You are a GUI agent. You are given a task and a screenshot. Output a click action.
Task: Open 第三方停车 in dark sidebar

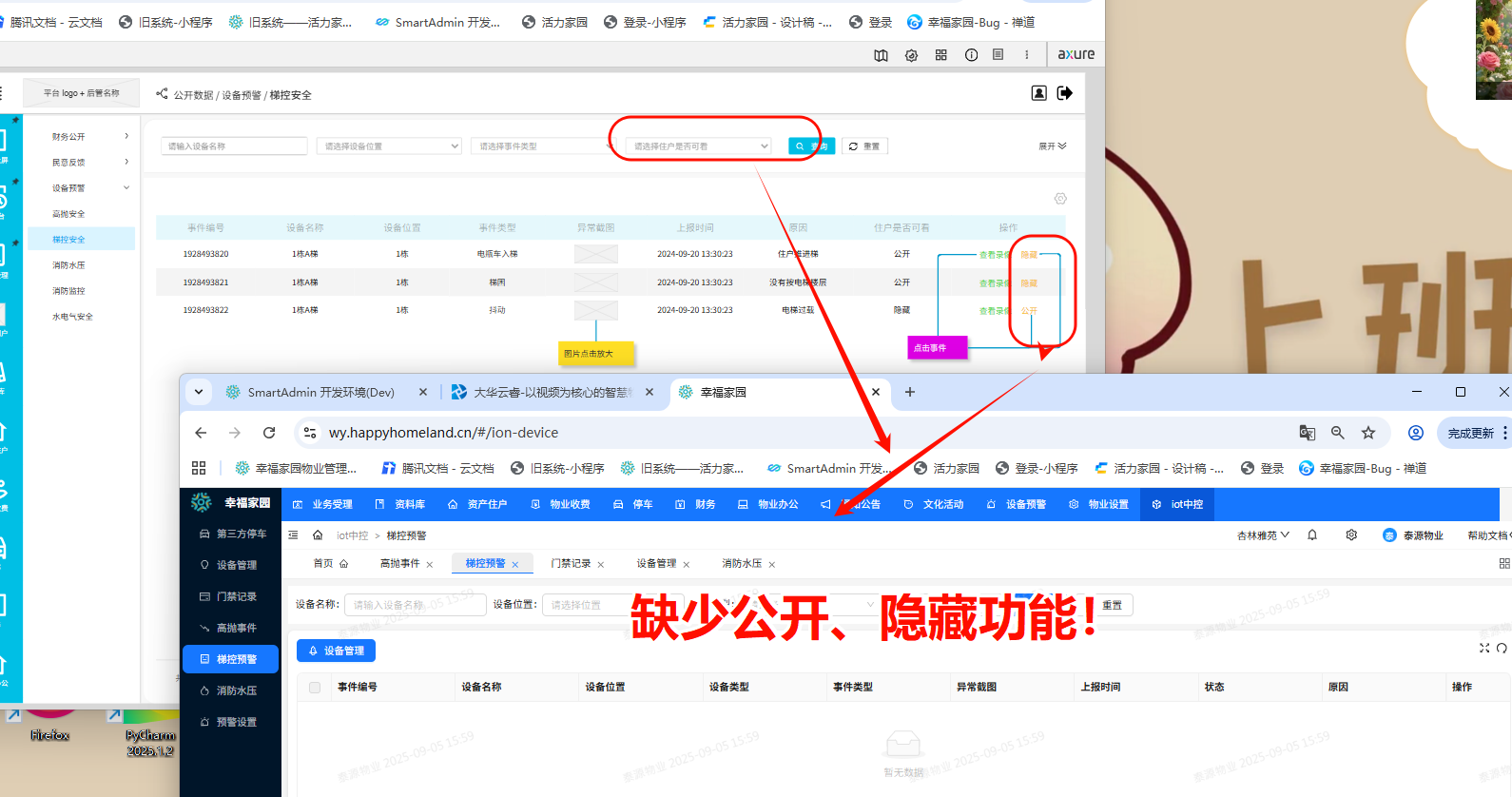point(231,535)
